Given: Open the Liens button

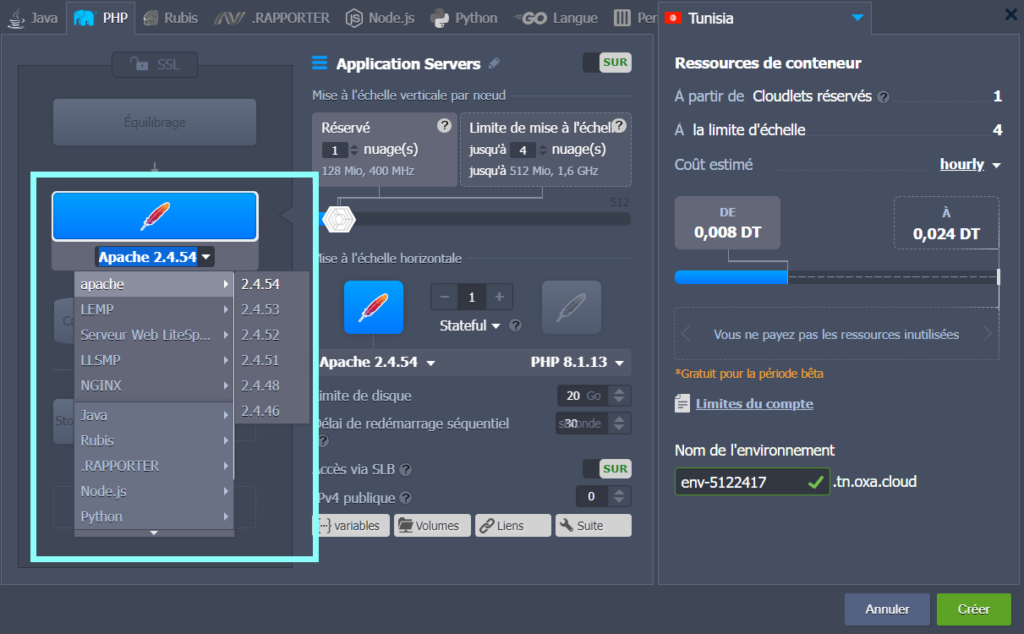Looking at the screenshot, I should click(x=513, y=526).
